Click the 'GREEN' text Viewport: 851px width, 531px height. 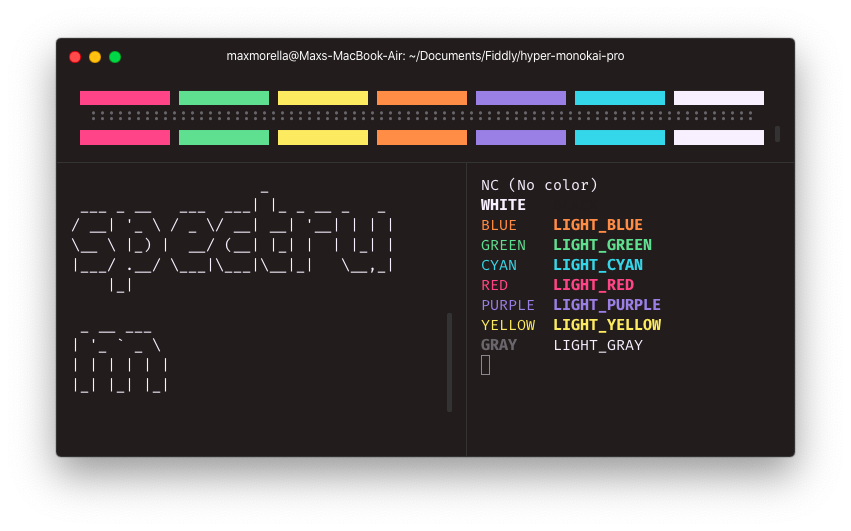tap(503, 245)
